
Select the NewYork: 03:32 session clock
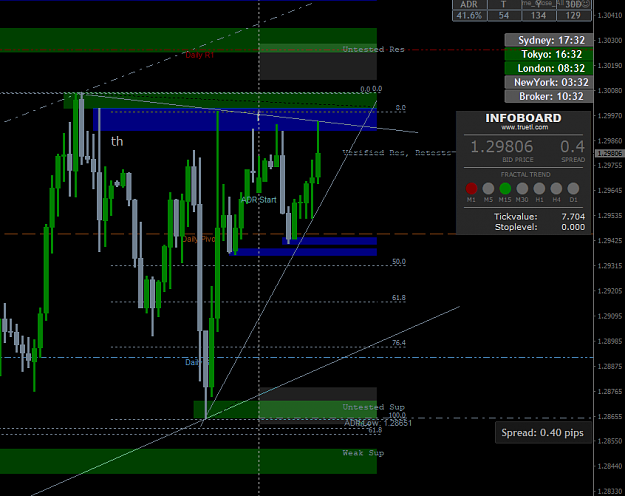click(548, 82)
